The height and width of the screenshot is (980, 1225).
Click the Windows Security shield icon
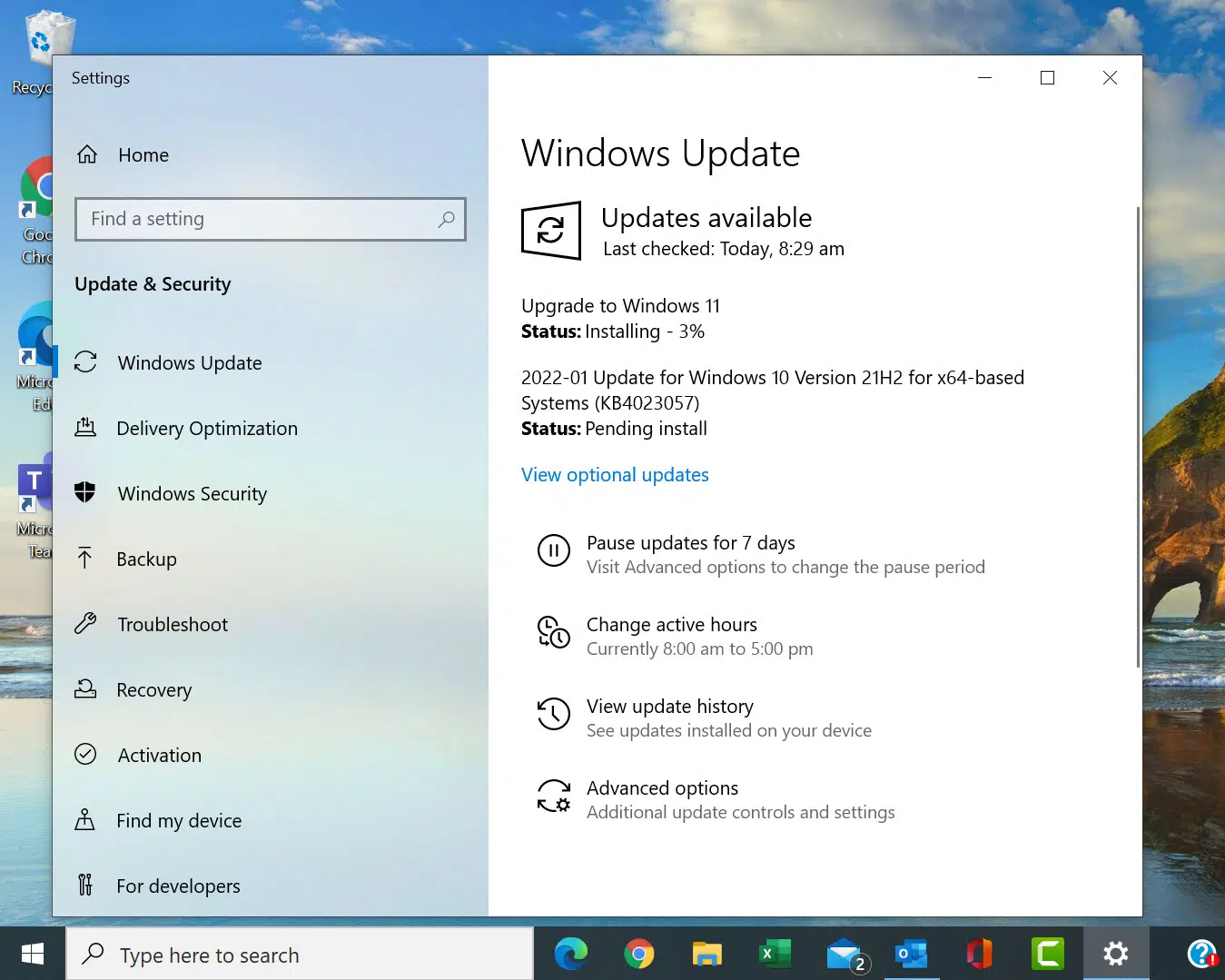pos(85,493)
